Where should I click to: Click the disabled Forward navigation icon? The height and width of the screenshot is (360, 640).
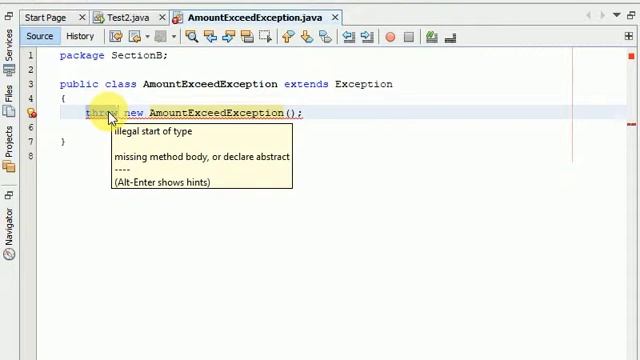pos(160,37)
